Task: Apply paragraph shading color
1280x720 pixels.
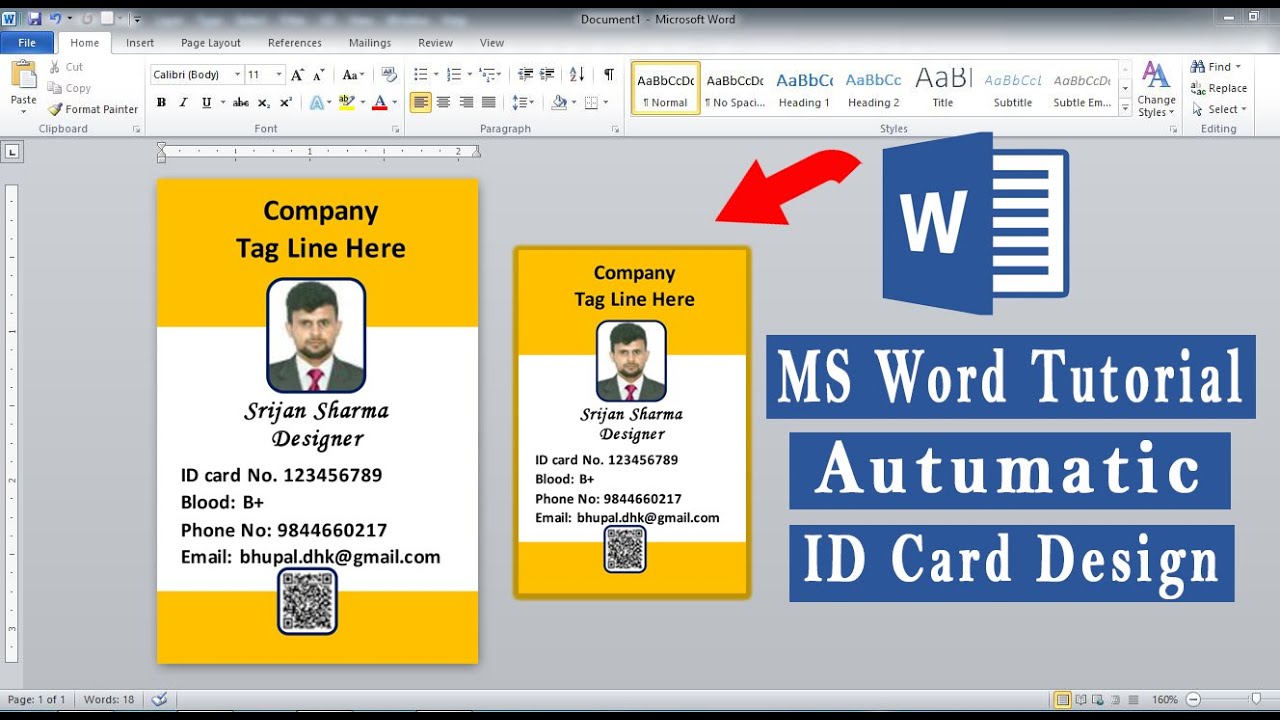Action: (559, 102)
